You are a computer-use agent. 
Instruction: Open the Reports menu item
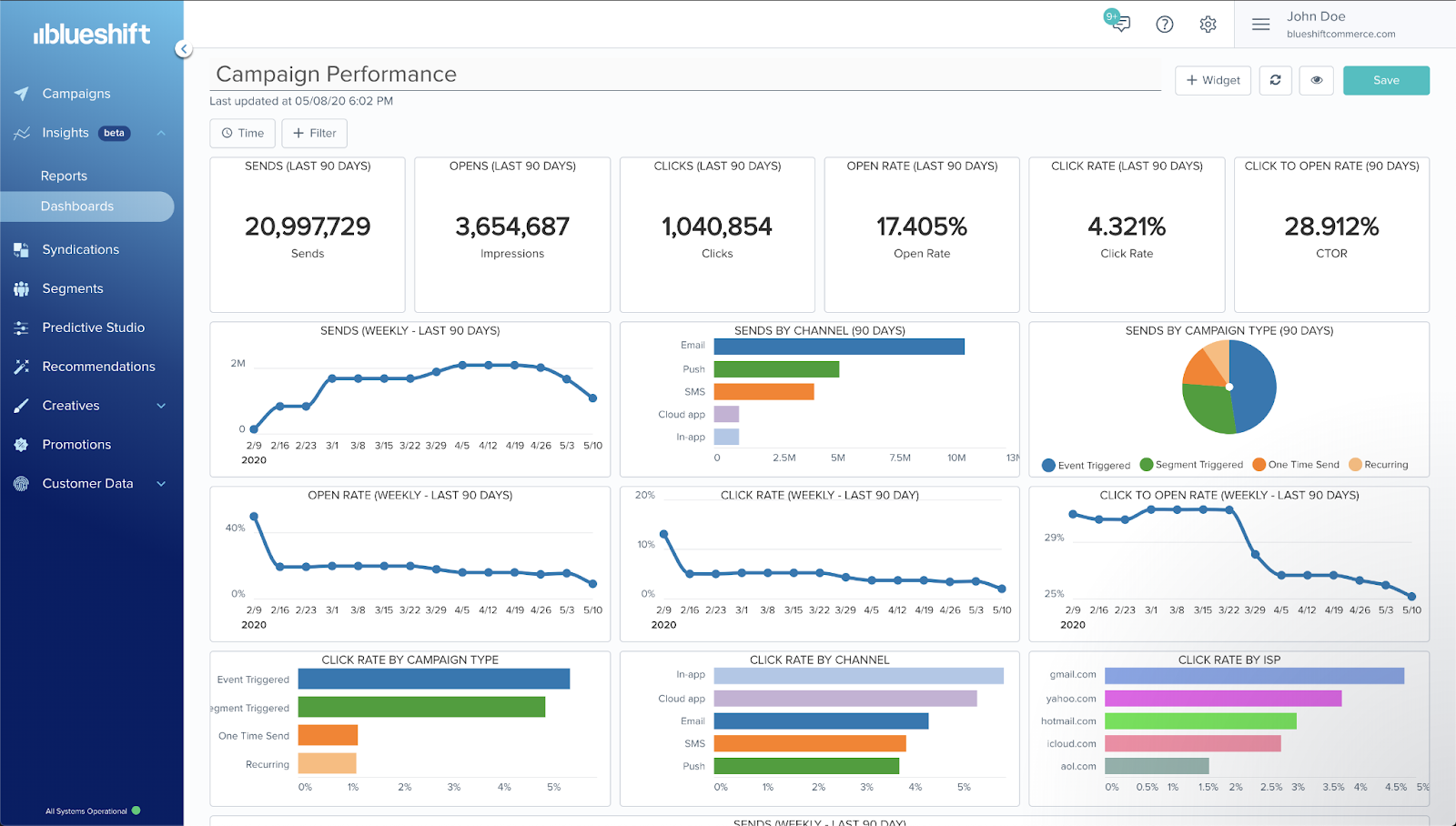[64, 176]
